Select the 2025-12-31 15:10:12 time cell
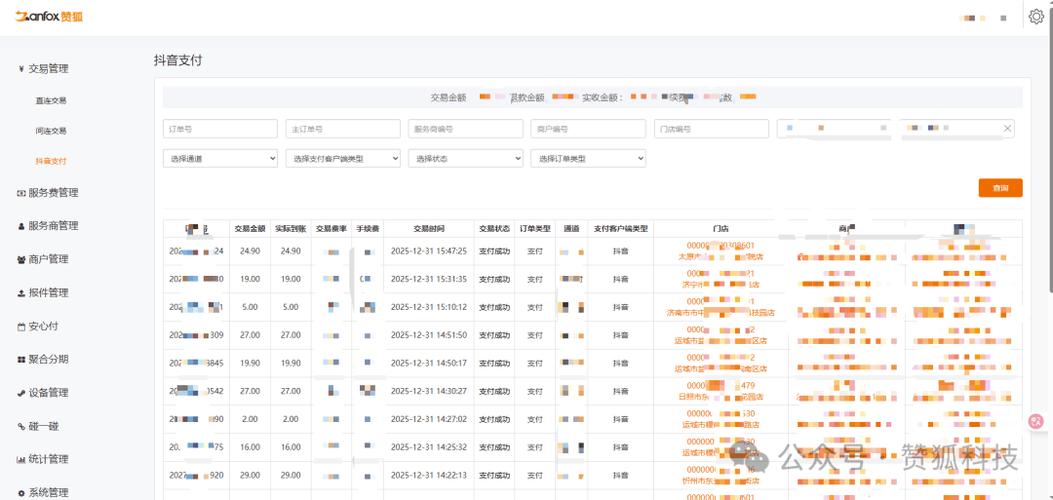This screenshot has height=500, width=1053. [x=428, y=307]
